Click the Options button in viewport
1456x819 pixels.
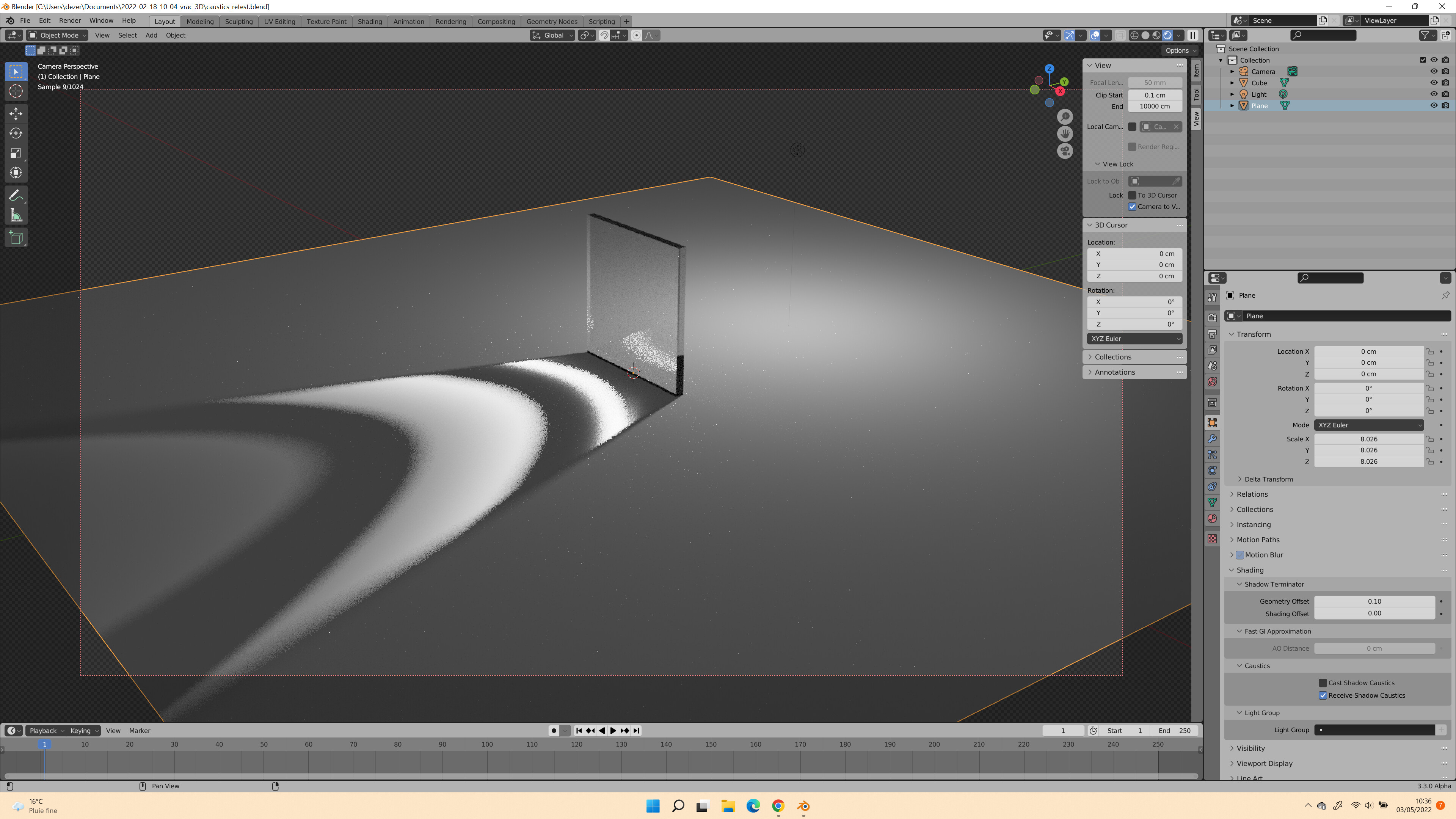pyautogui.click(x=1180, y=50)
